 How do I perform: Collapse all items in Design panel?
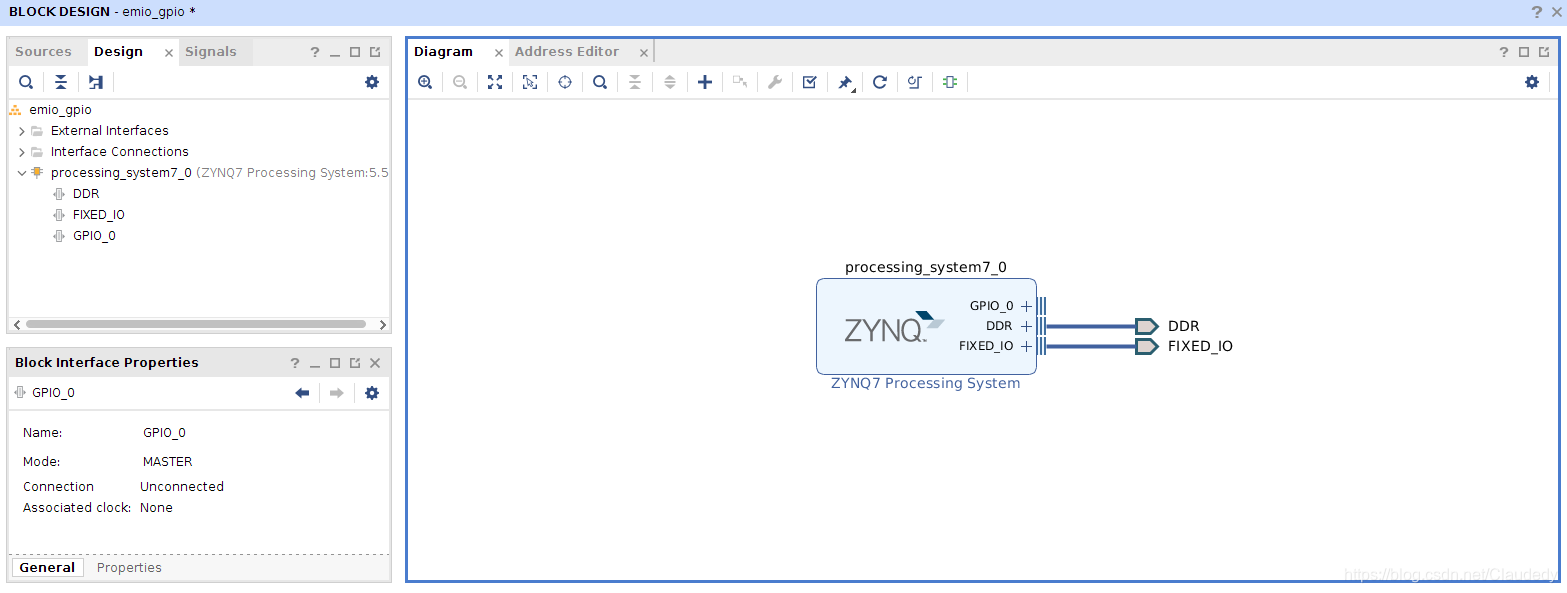[x=61, y=82]
